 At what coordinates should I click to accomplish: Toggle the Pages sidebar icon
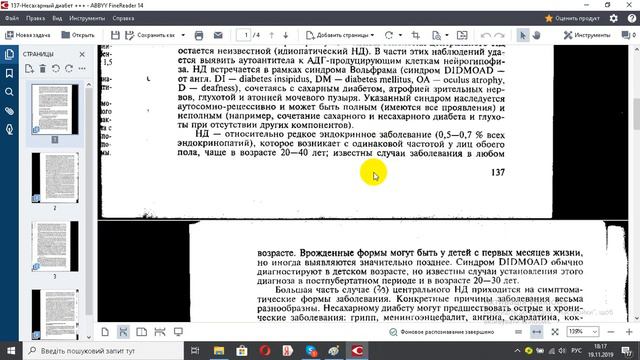(9, 54)
